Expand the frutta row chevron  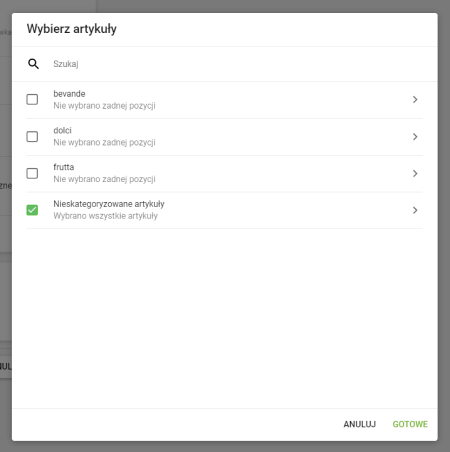click(x=415, y=173)
